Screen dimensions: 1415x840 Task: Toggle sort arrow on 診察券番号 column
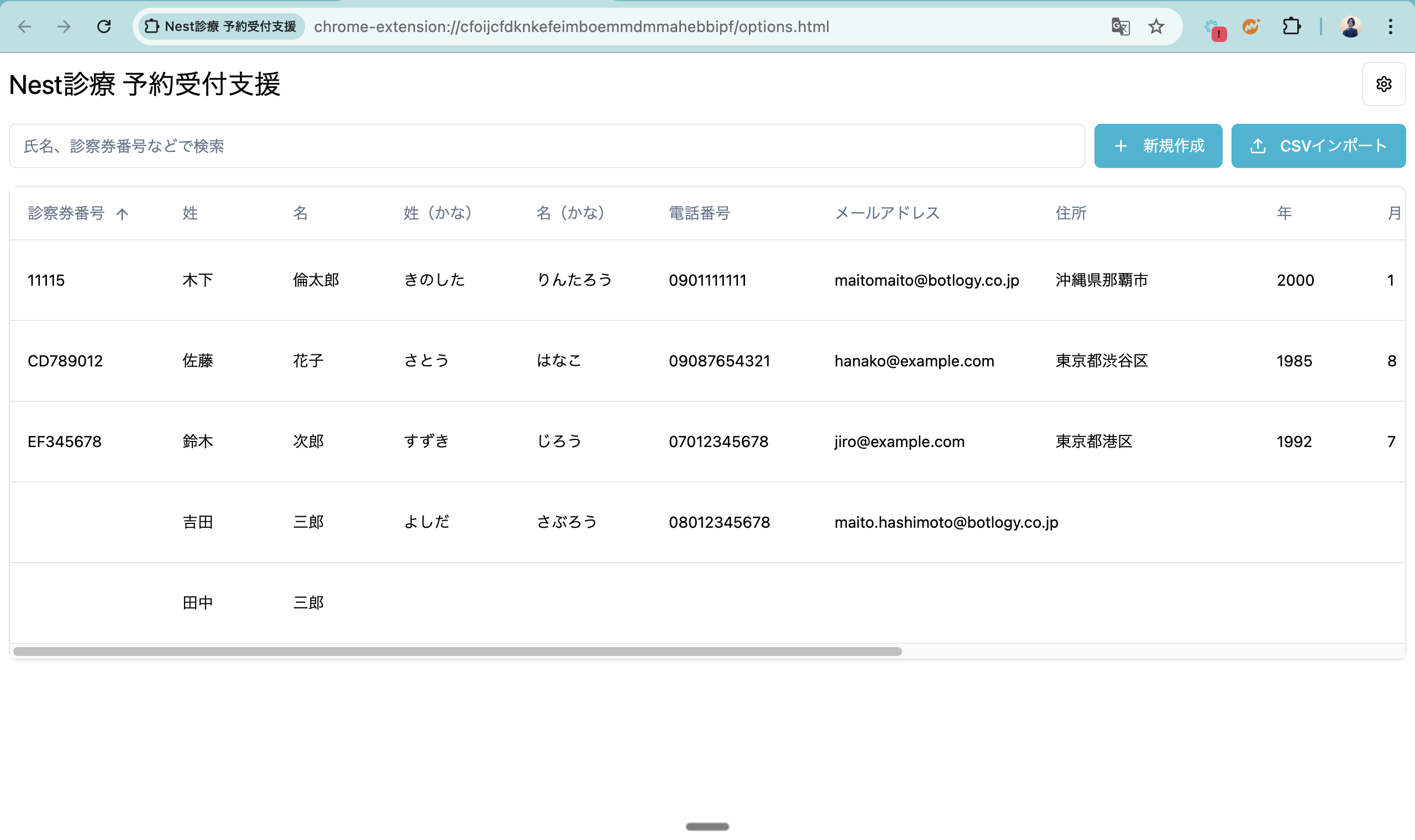(122, 213)
